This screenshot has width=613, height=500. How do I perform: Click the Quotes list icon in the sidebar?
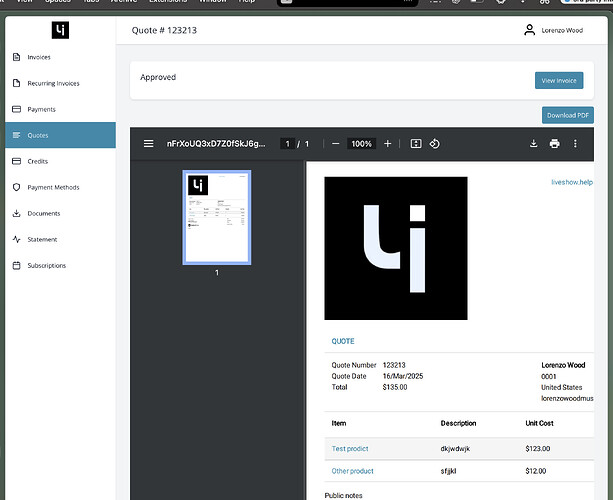[x=16, y=135]
